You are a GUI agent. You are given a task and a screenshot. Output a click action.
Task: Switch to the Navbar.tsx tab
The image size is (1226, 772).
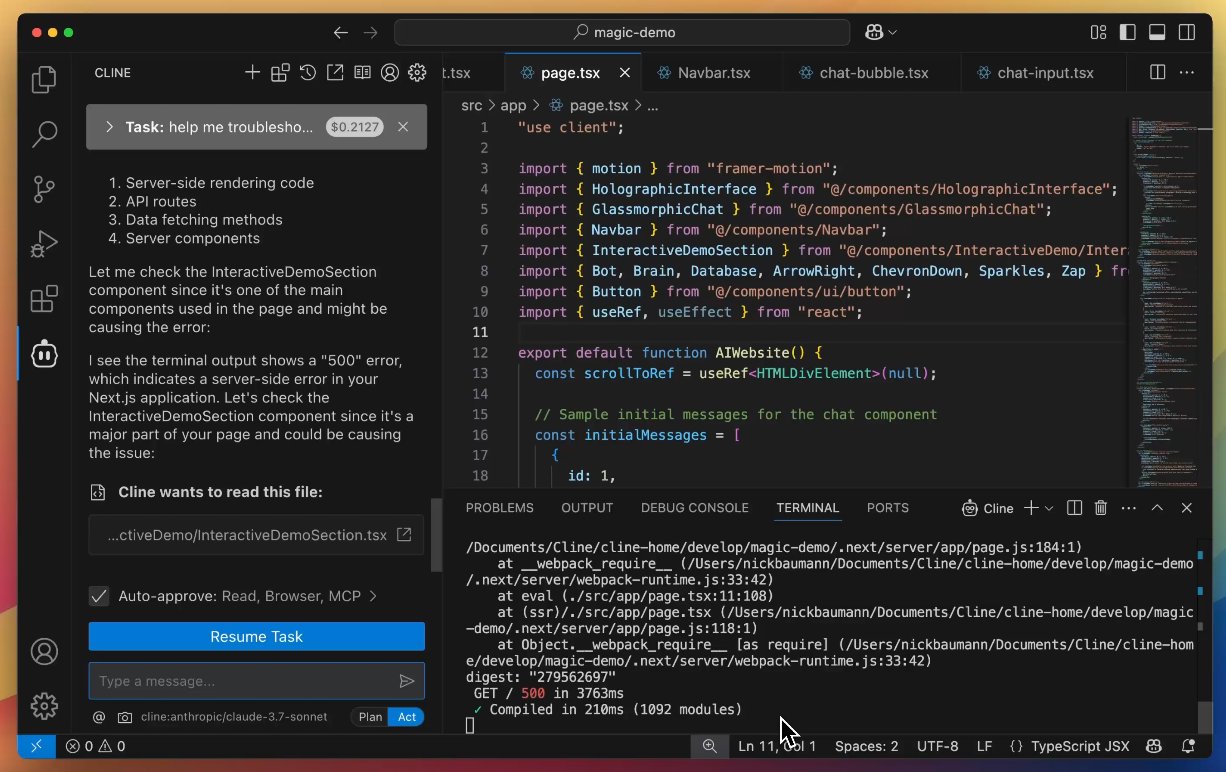pos(714,73)
